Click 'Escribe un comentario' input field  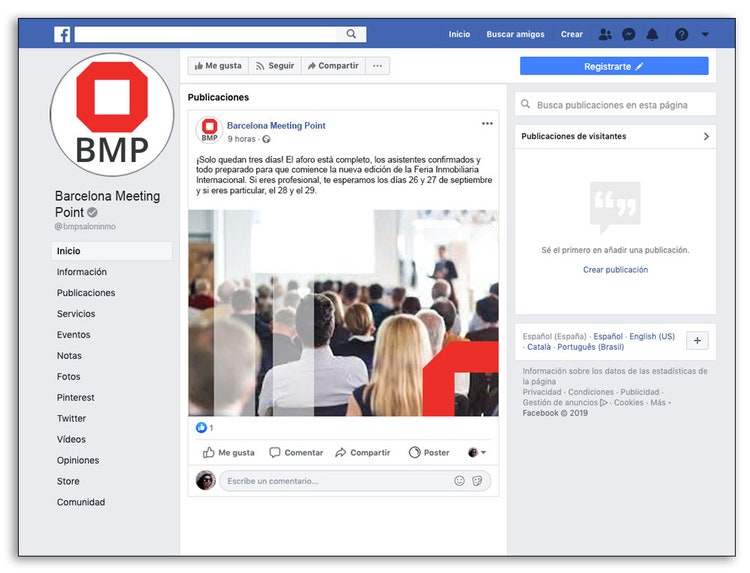point(355,481)
